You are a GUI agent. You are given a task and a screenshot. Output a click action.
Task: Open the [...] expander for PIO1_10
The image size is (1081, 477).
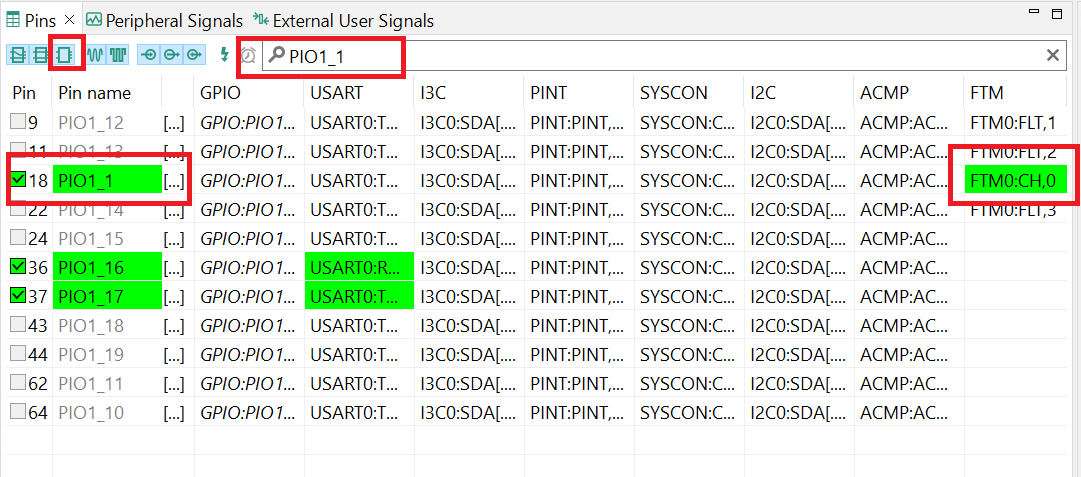click(x=174, y=412)
